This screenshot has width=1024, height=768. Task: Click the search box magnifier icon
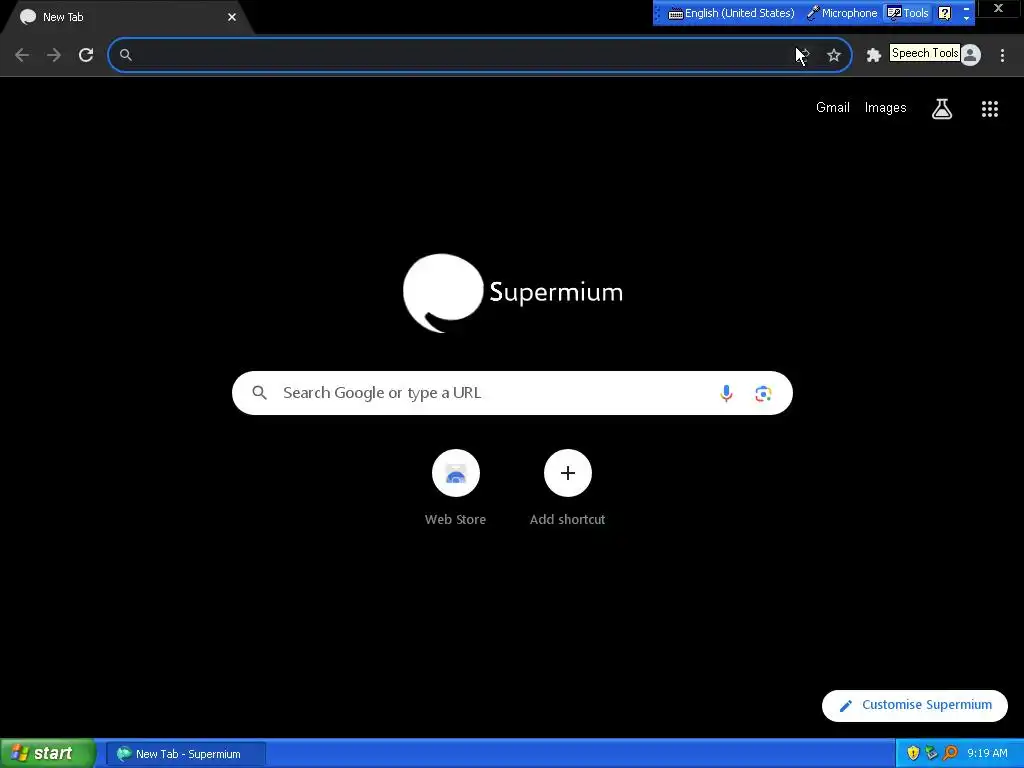[x=260, y=392]
